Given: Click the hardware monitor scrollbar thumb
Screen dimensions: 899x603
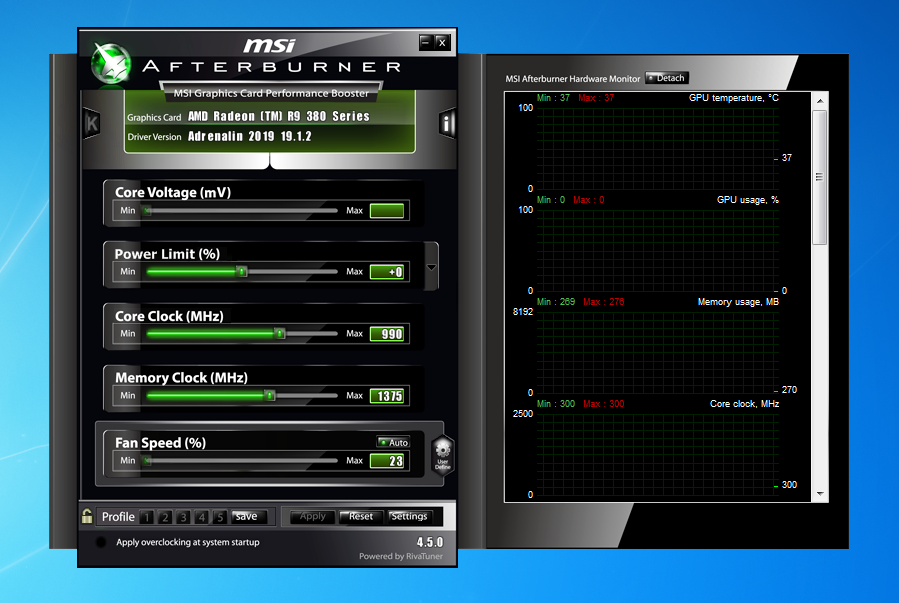Looking at the screenshot, I should (820, 177).
